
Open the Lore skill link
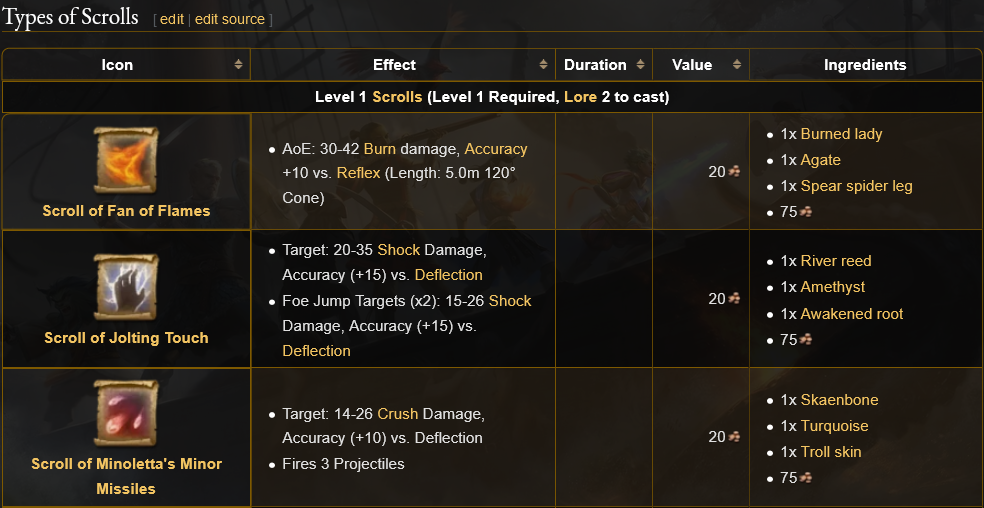pos(581,97)
